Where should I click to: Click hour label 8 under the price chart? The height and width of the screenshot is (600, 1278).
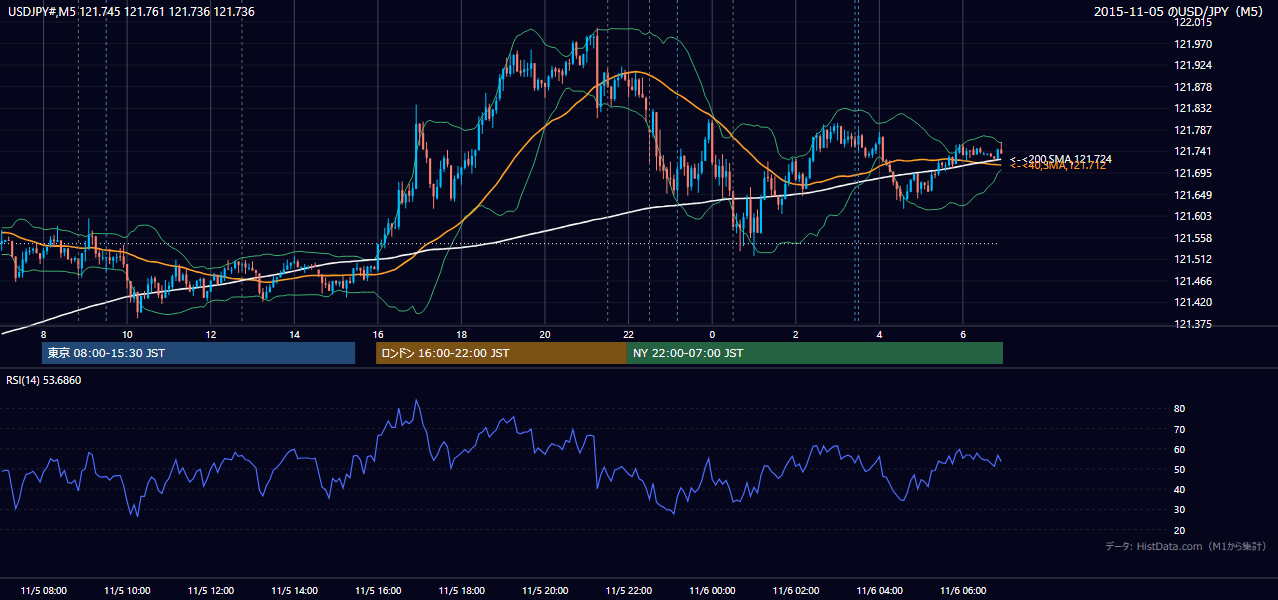tap(44, 334)
